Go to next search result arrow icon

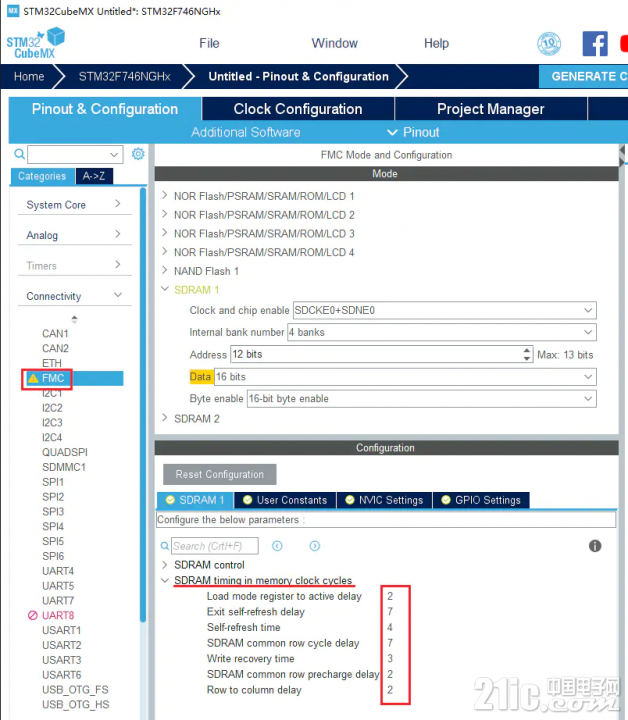[x=314, y=546]
